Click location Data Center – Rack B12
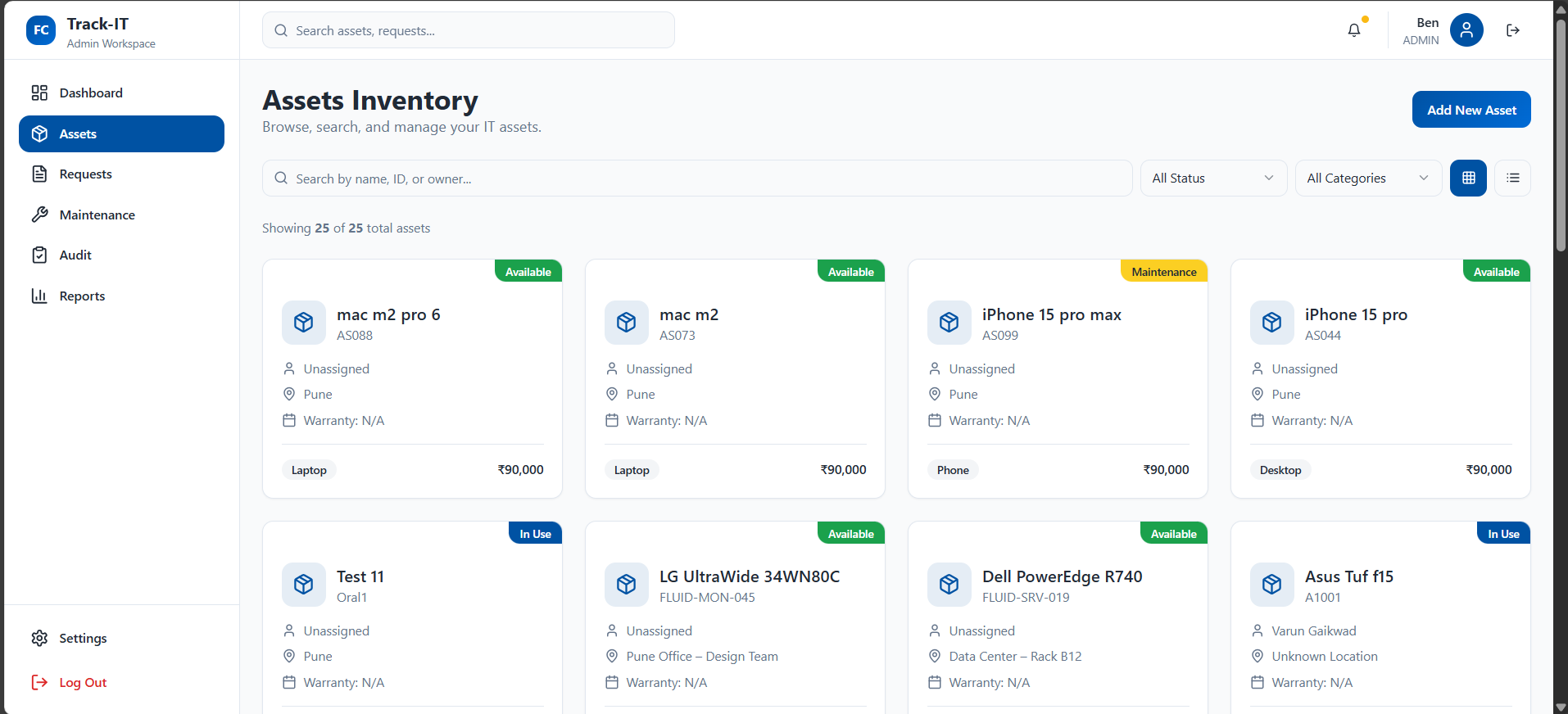 click(x=1015, y=656)
